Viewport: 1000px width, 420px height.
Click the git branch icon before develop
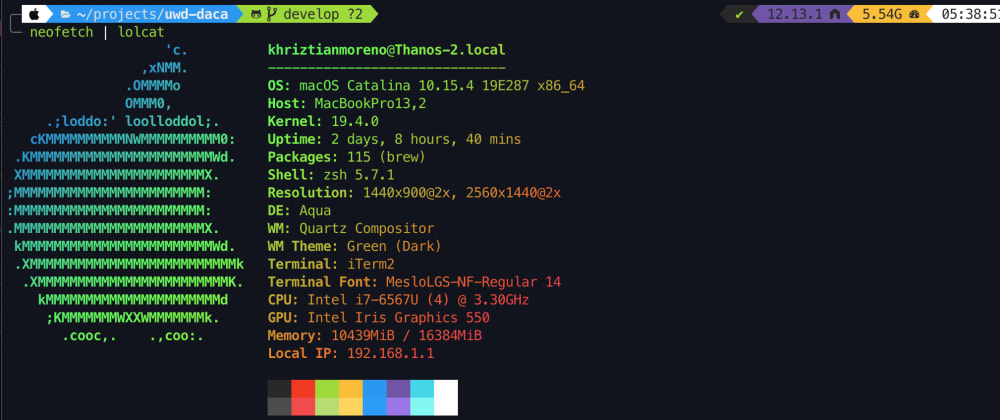point(272,14)
